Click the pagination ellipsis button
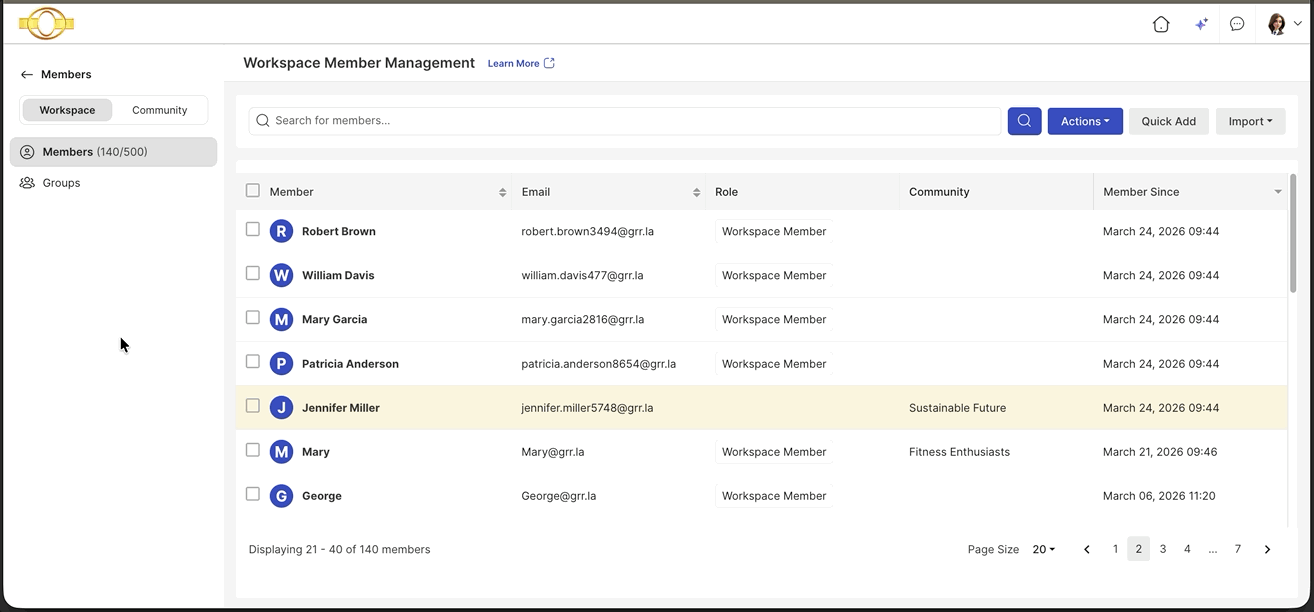1314x612 pixels. tap(1212, 549)
